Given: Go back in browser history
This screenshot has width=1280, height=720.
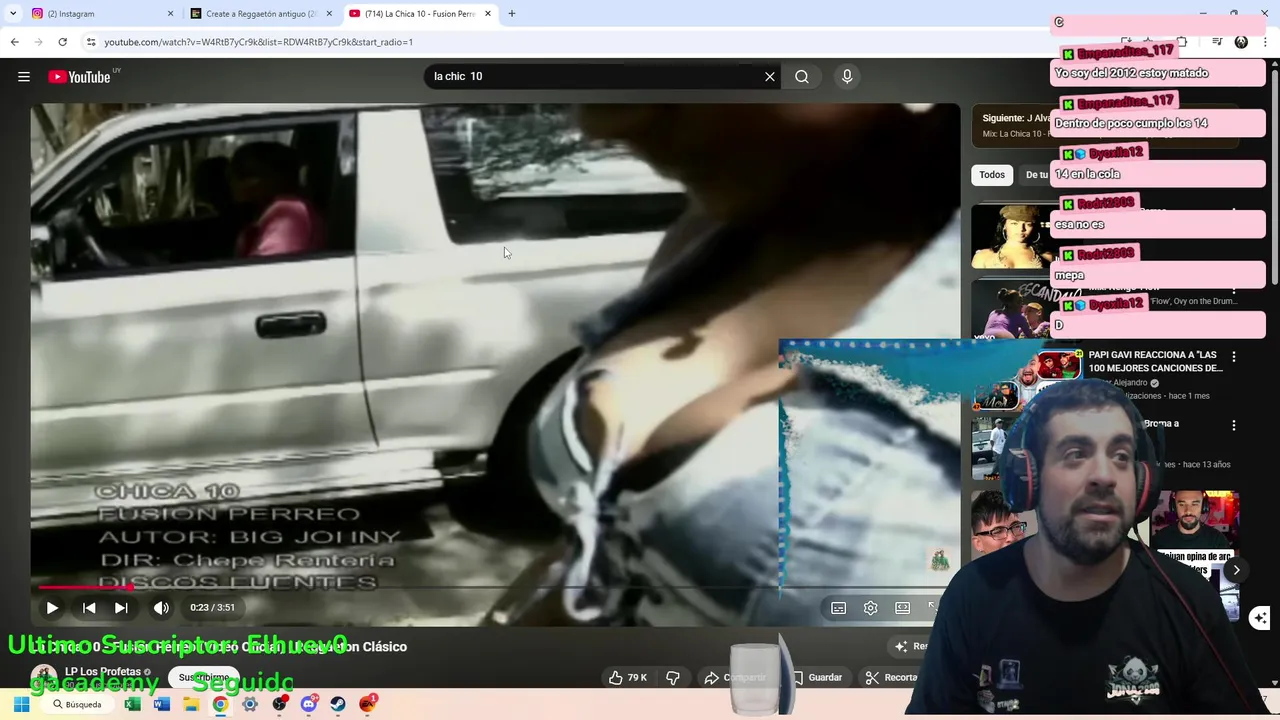Looking at the screenshot, I should click(14, 42).
